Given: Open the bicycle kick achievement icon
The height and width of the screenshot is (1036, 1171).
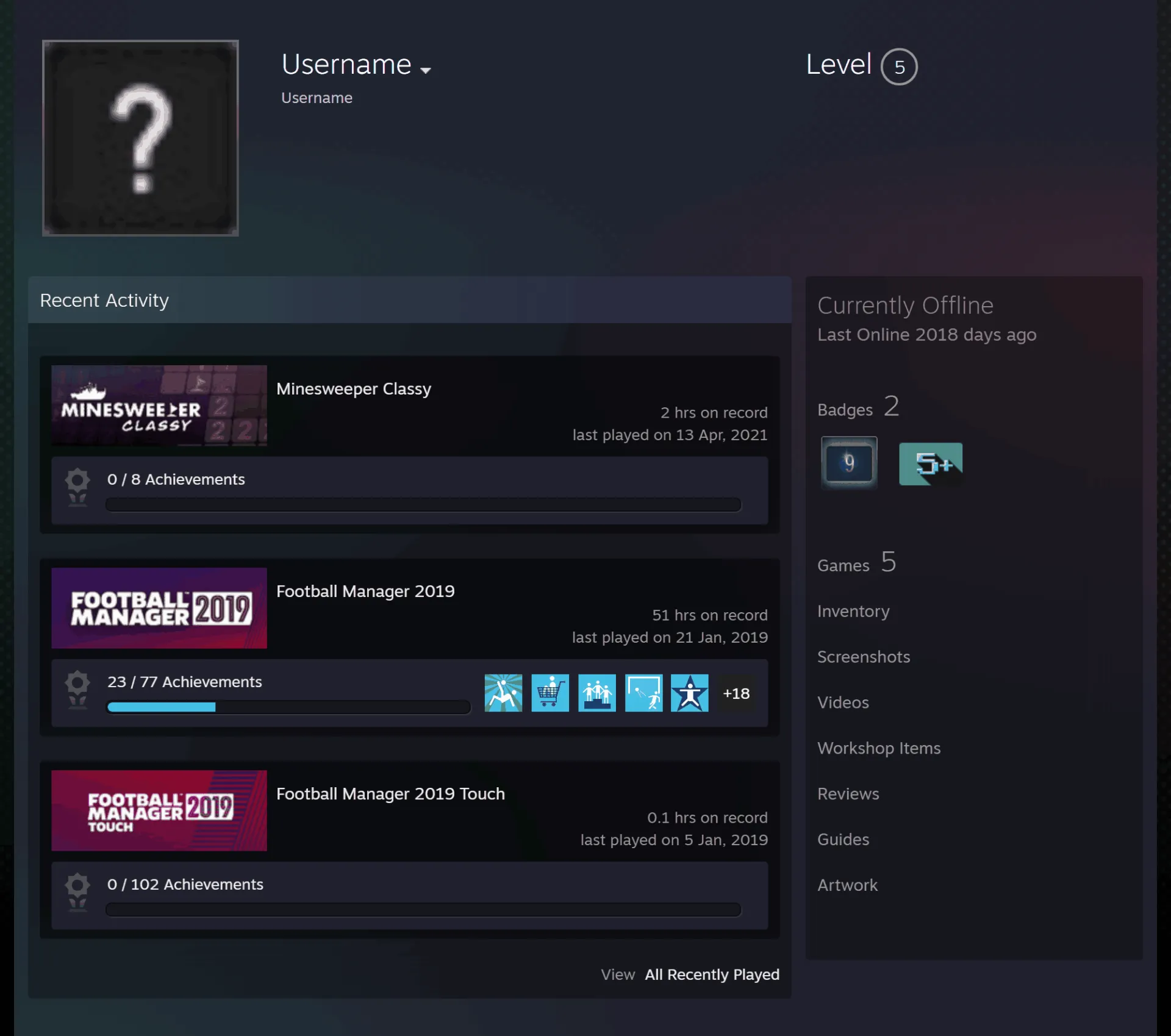Looking at the screenshot, I should pyautogui.click(x=503, y=693).
